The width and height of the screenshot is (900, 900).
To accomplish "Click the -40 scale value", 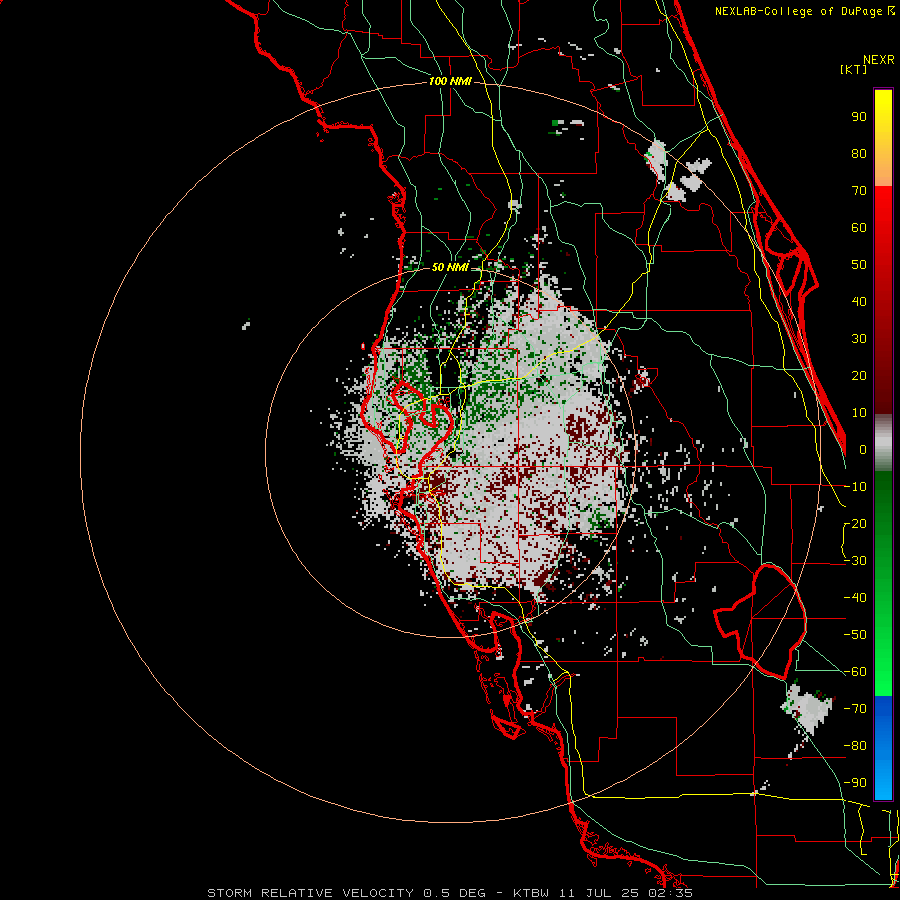I will pyautogui.click(x=855, y=598).
